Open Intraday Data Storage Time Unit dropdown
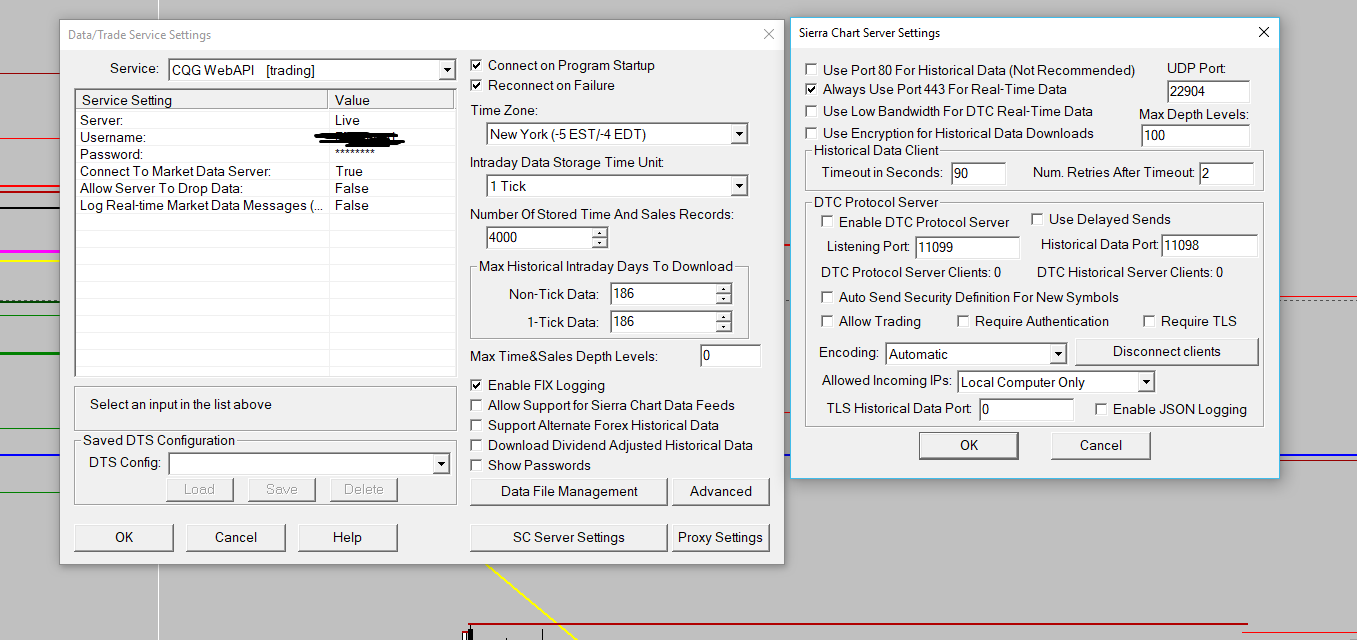 coord(739,186)
